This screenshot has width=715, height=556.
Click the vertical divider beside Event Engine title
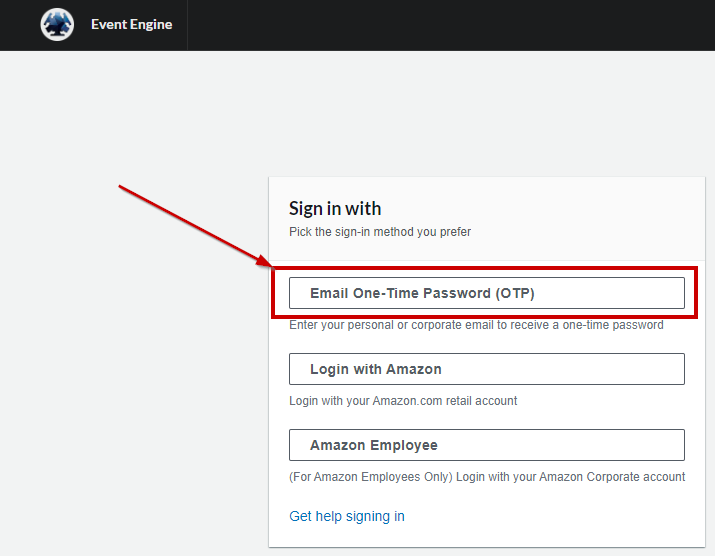pyautogui.click(x=187, y=25)
